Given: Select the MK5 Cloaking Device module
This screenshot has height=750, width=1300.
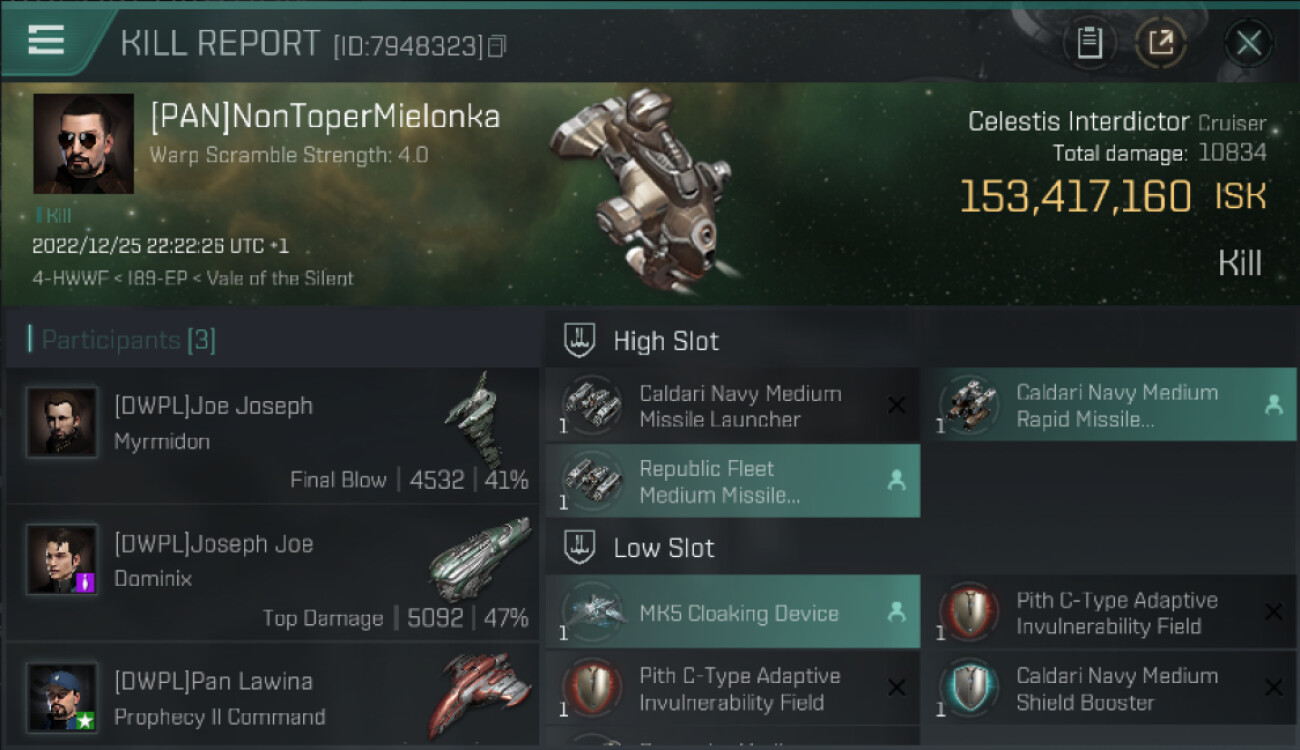Looking at the screenshot, I should (732, 613).
